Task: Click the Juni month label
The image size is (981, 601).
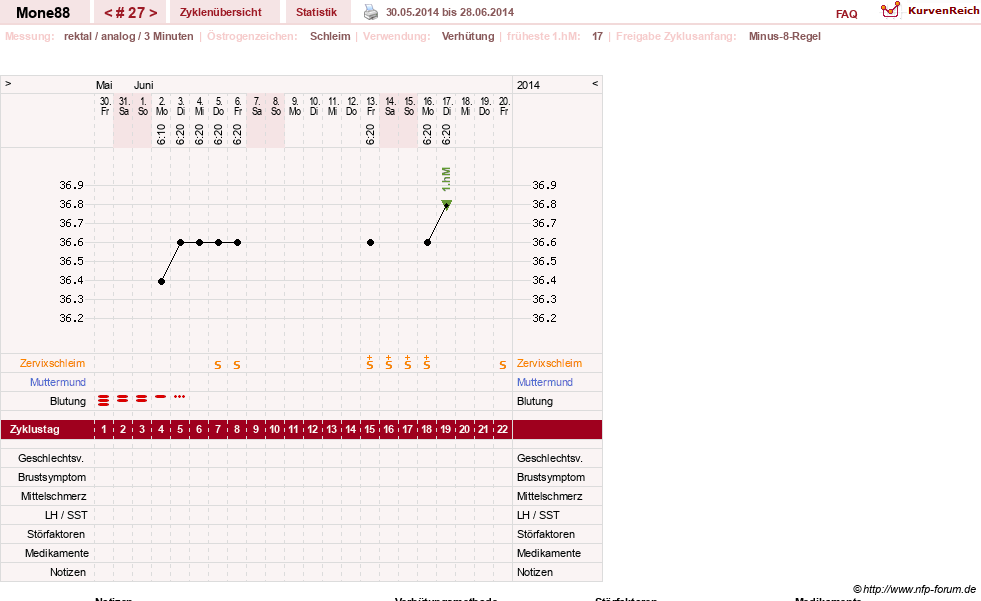Action: (x=143, y=85)
